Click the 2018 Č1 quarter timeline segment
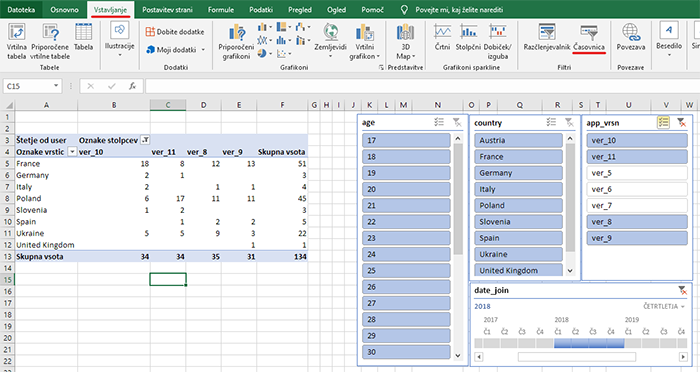The image size is (700, 372). tap(562, 343)
